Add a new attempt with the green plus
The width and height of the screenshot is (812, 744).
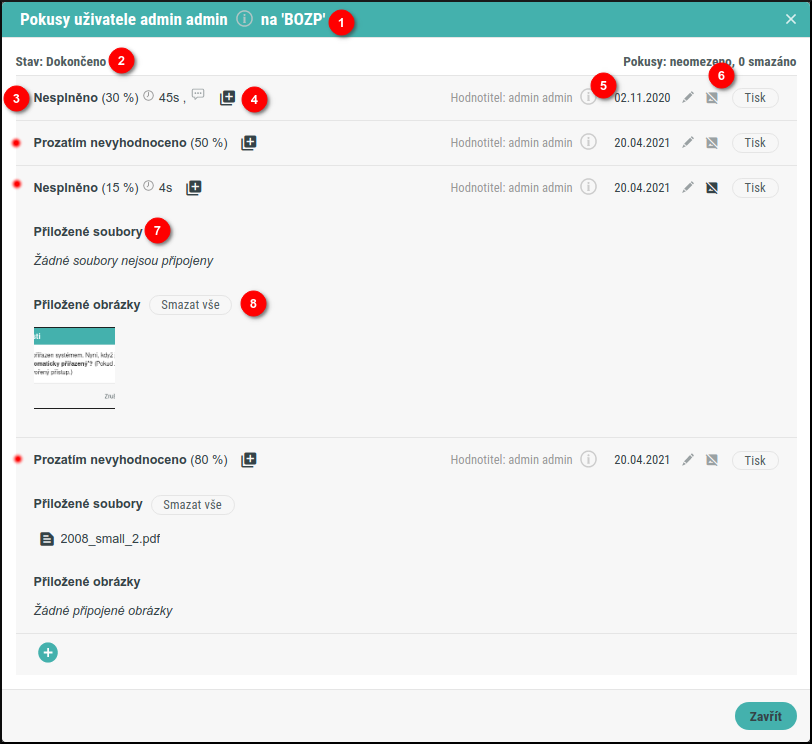[x=48, y=652]
